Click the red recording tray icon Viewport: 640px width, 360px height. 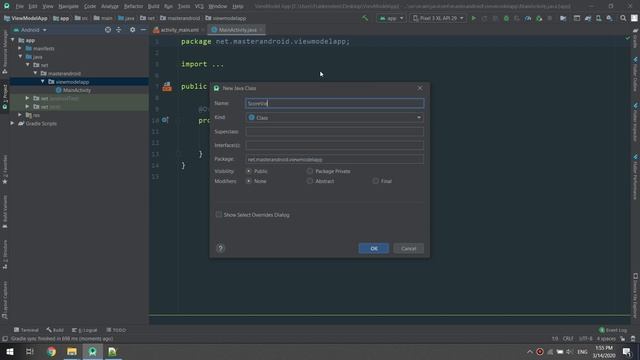tap(540, 351)
